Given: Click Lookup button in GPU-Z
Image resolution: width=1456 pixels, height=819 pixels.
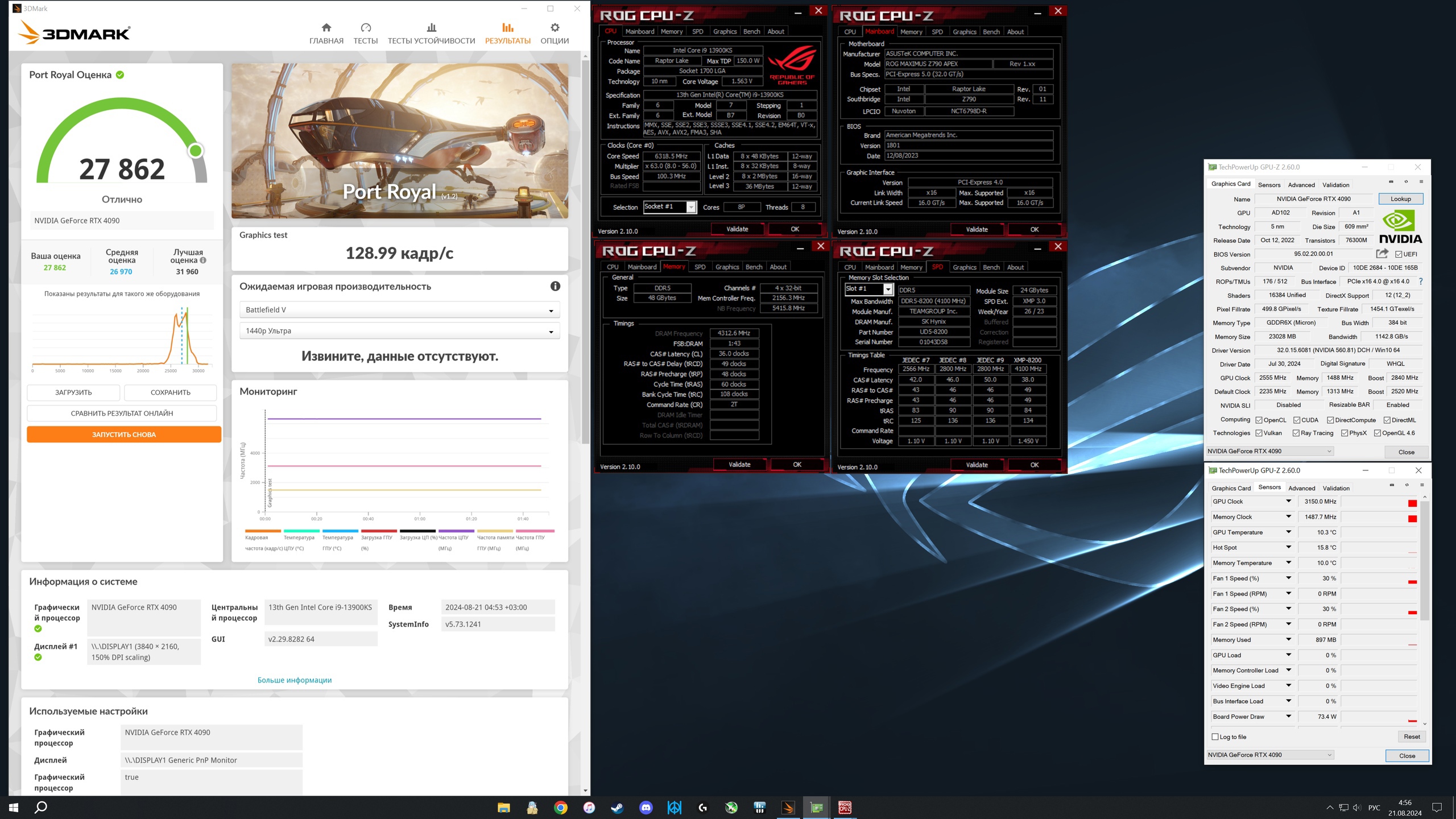Looking at the screenshot, I should 1400,199.
